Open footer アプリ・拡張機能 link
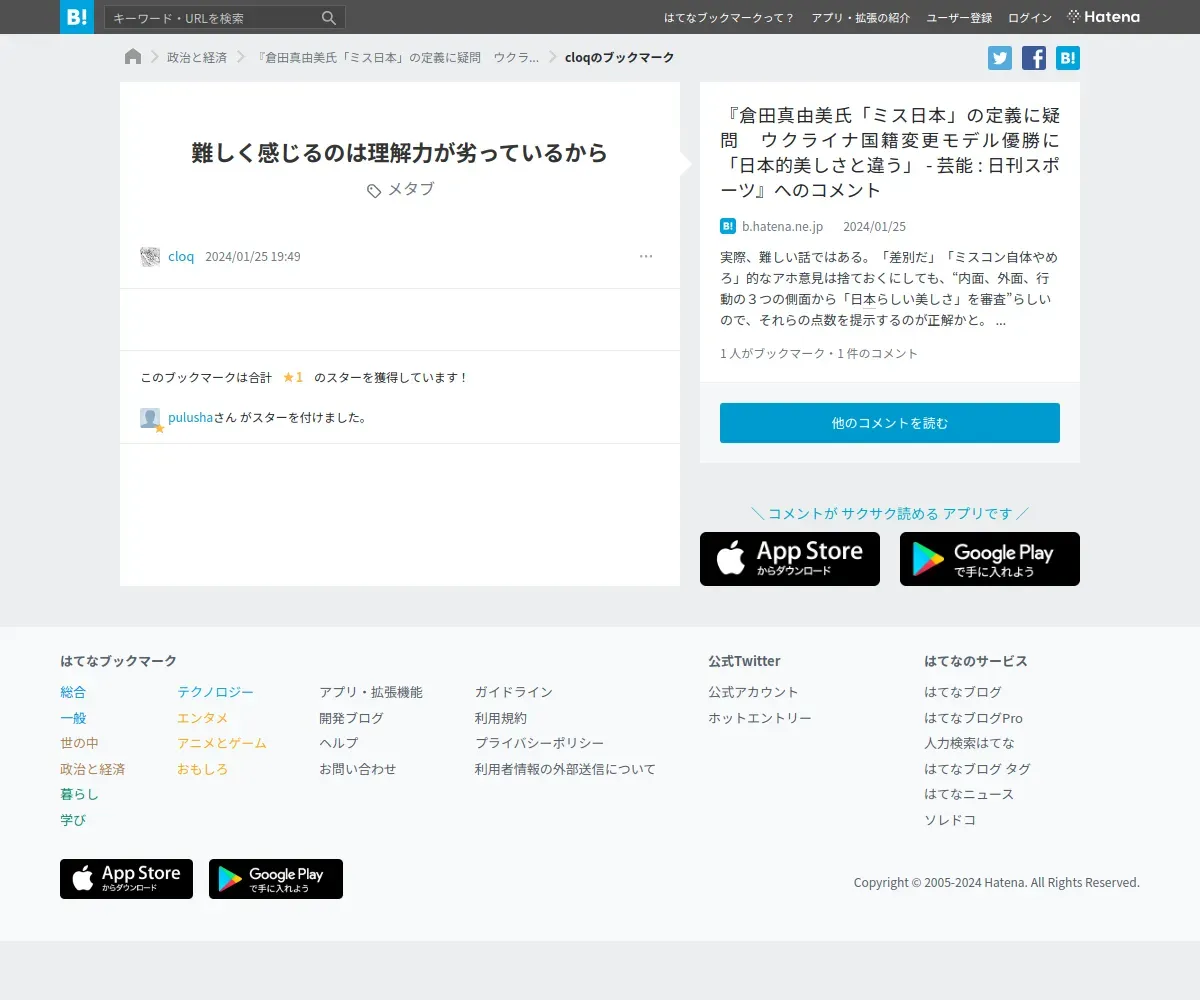 pyautogui.click(x=371, y=692)
